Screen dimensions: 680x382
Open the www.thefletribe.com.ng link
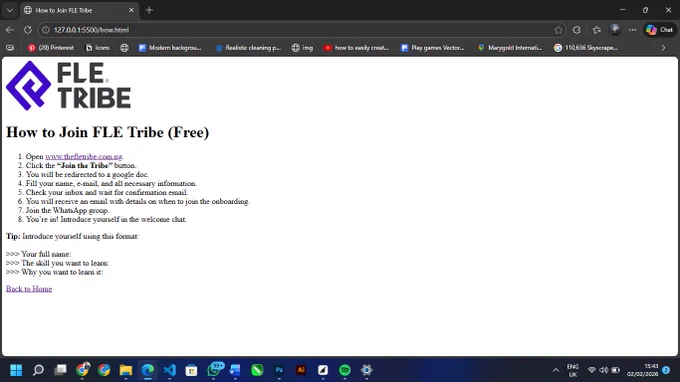(x=84, y=157)
